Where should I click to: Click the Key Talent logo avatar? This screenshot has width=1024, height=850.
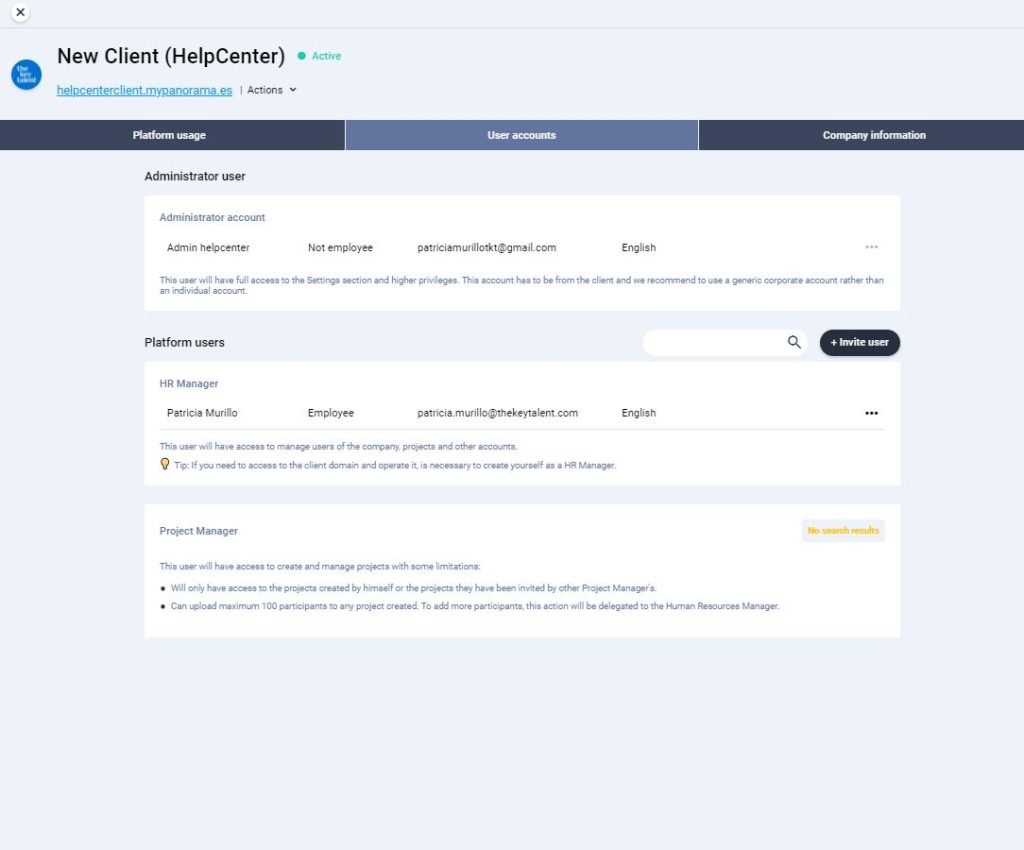point(26,75)
